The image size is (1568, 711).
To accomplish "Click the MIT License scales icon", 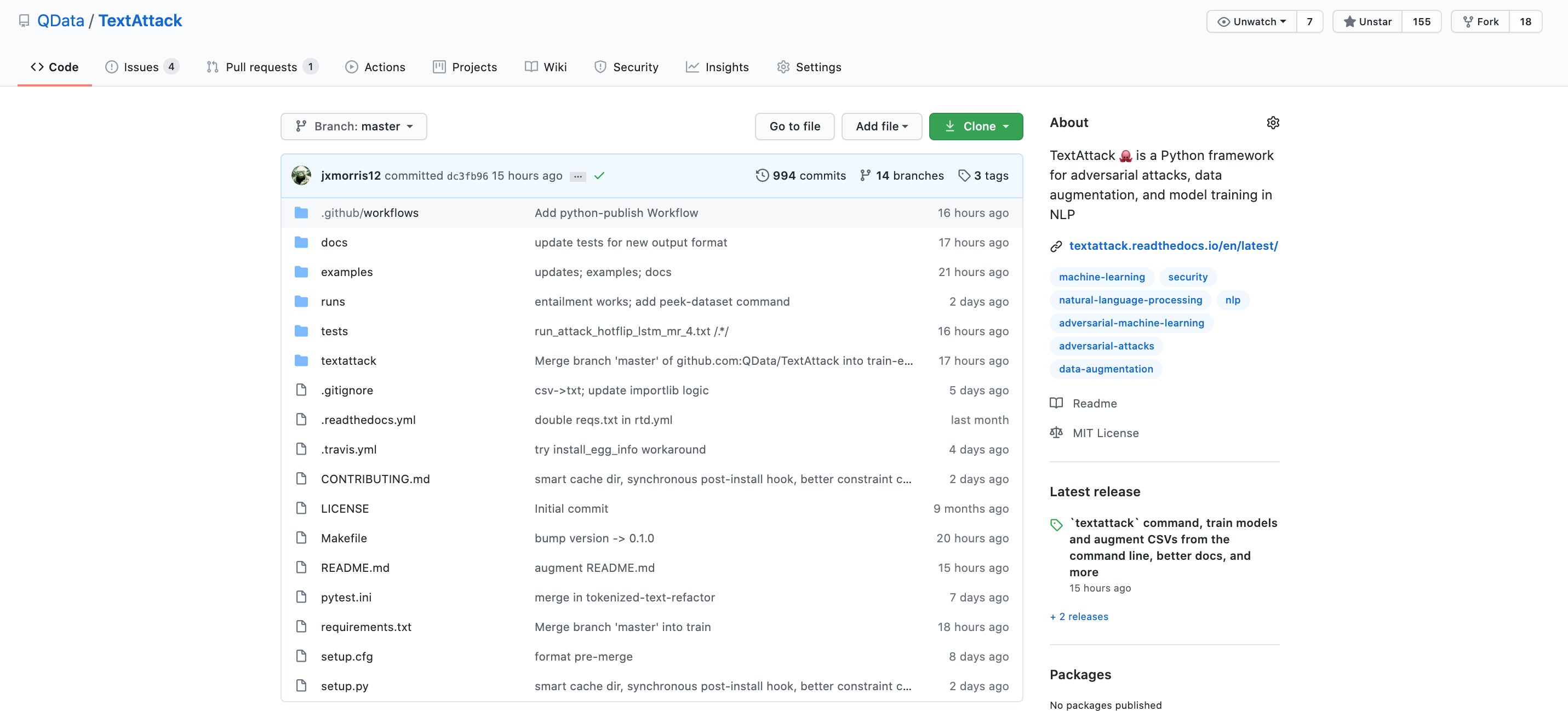I will [1057, 432].
